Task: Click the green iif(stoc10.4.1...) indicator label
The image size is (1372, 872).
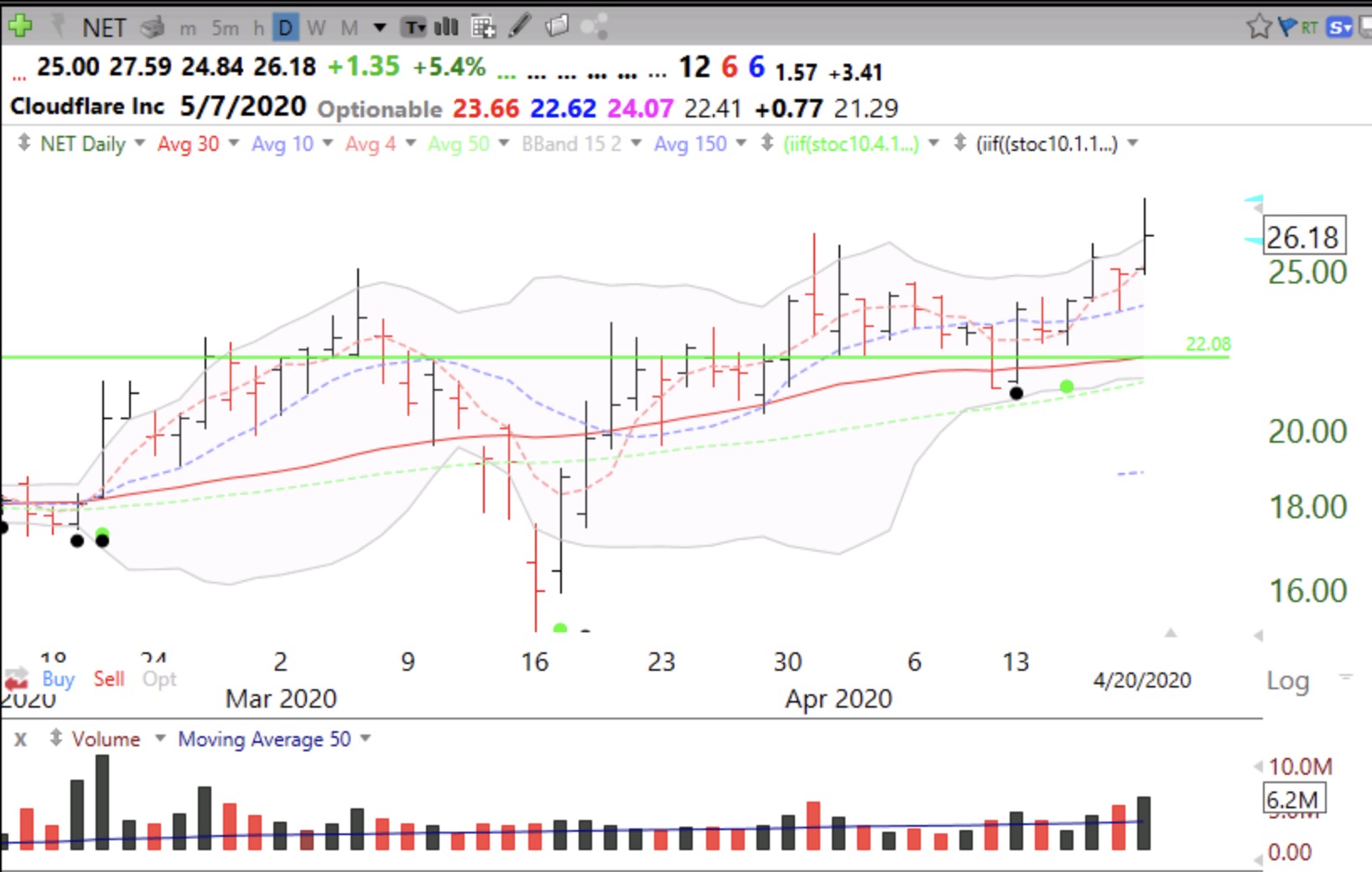Action: point(851,144)
